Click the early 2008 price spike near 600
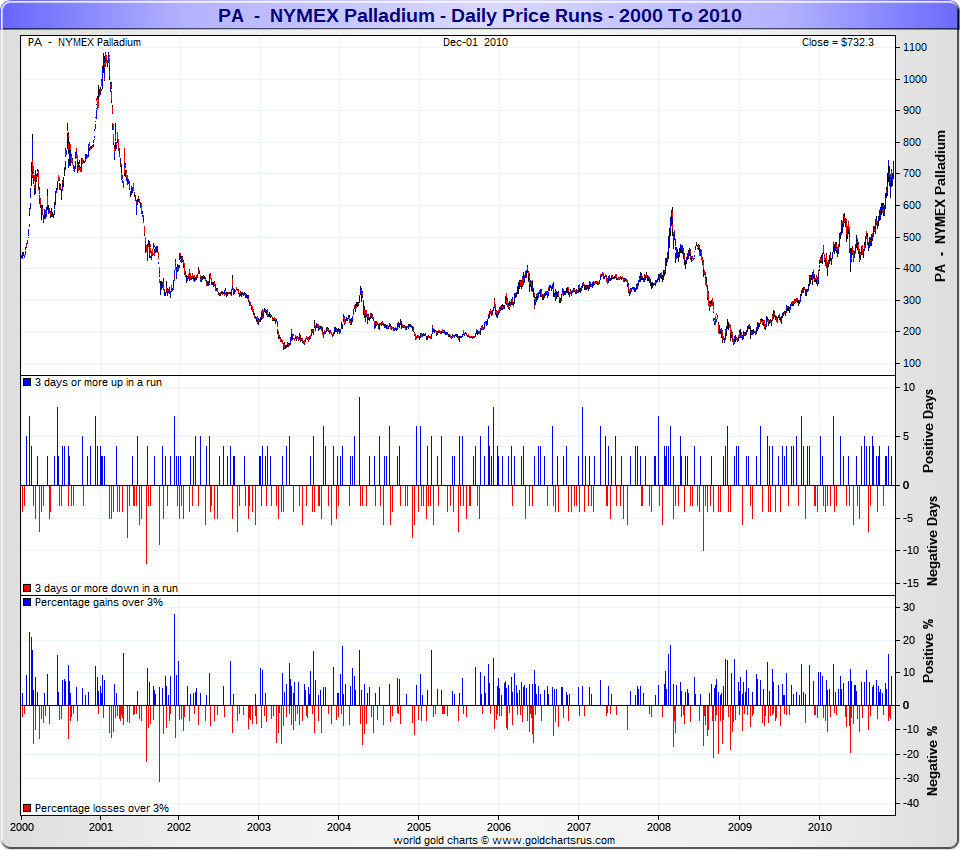960x850 pixels. pyautogui.click(x=672, y=209)
